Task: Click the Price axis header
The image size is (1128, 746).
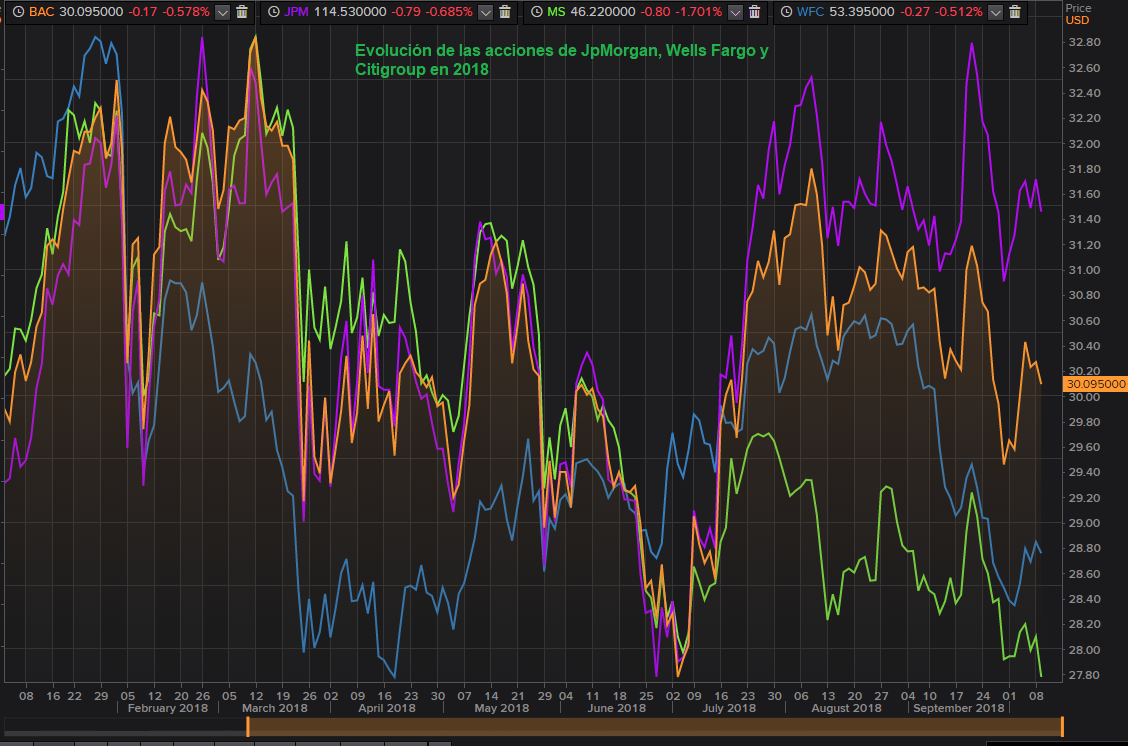Action: [x=1078, y=8]
